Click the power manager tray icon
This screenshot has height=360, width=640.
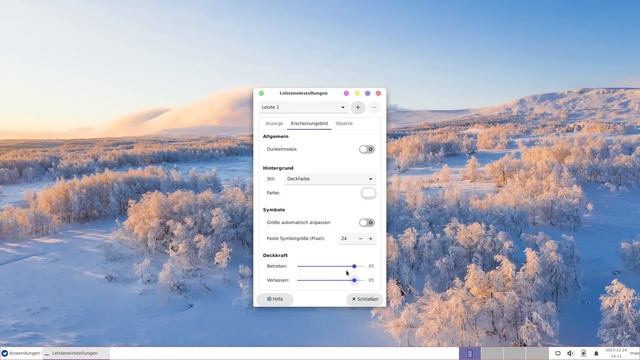(x=583, y=353)
